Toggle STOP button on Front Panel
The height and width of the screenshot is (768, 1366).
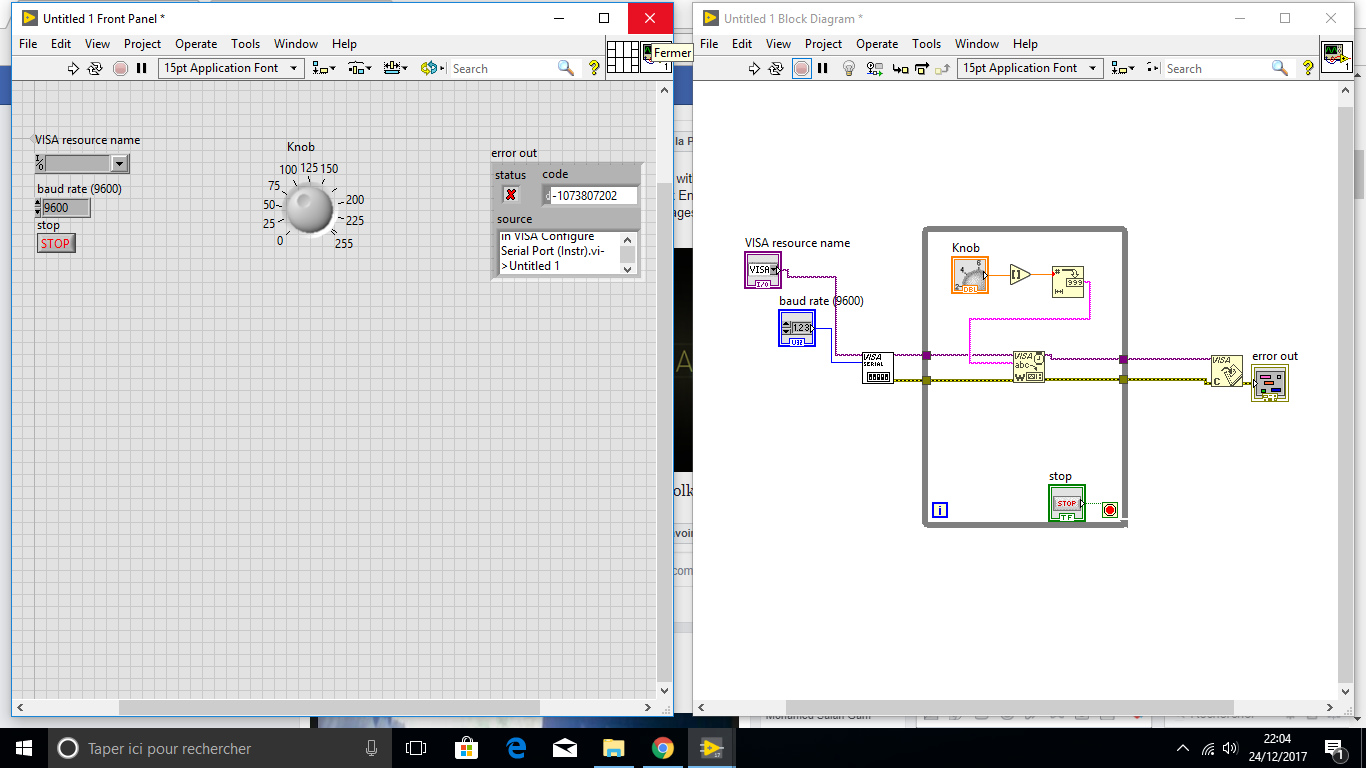[56, 243]
